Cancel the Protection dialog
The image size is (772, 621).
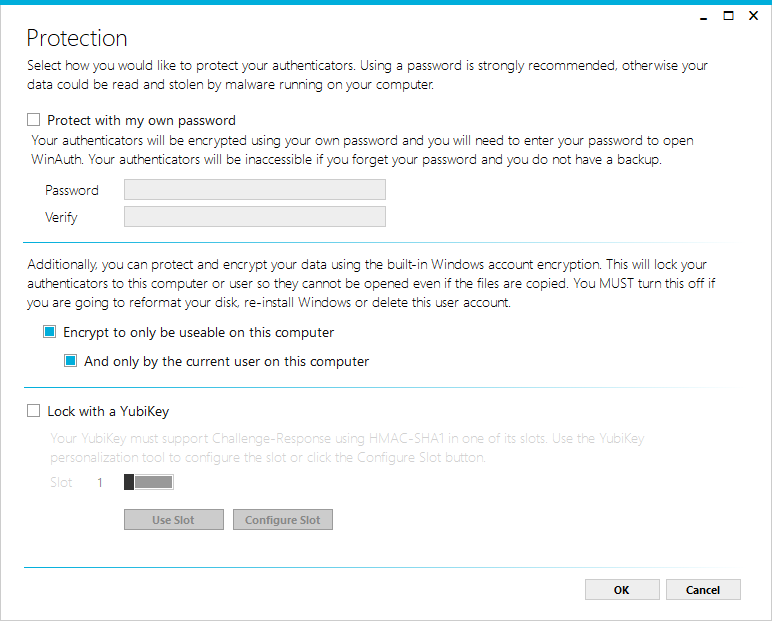(703, 590)
